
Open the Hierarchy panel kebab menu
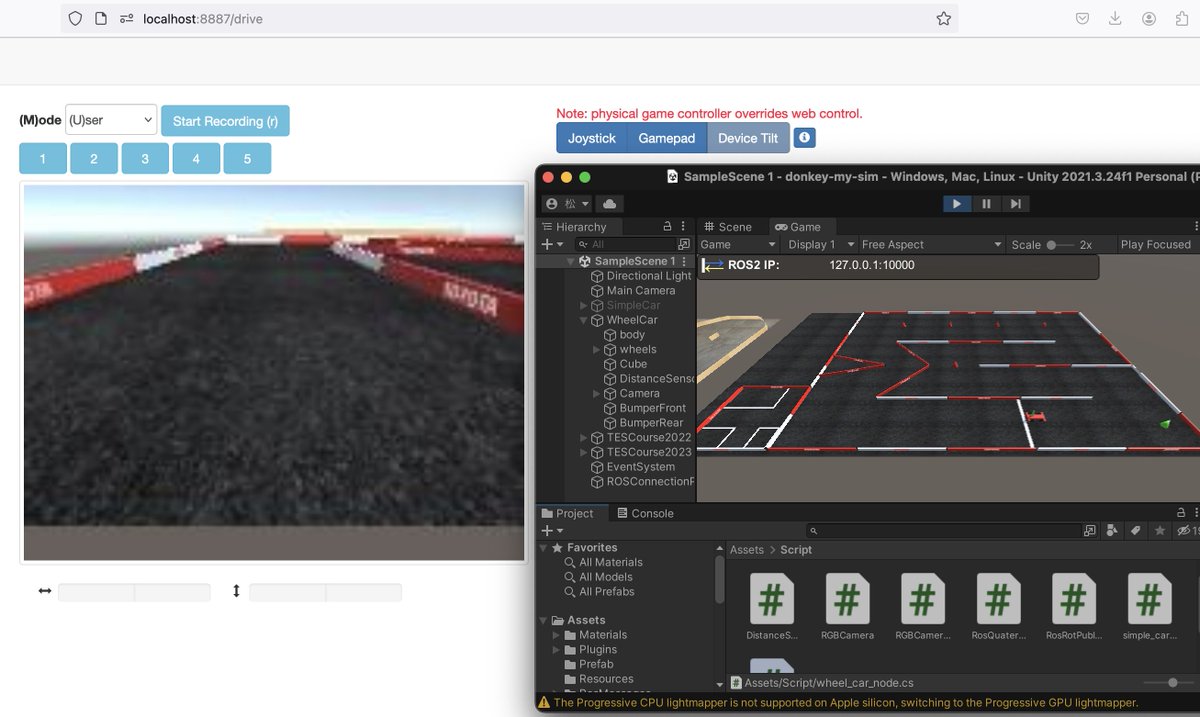click(x=684, y=227)
